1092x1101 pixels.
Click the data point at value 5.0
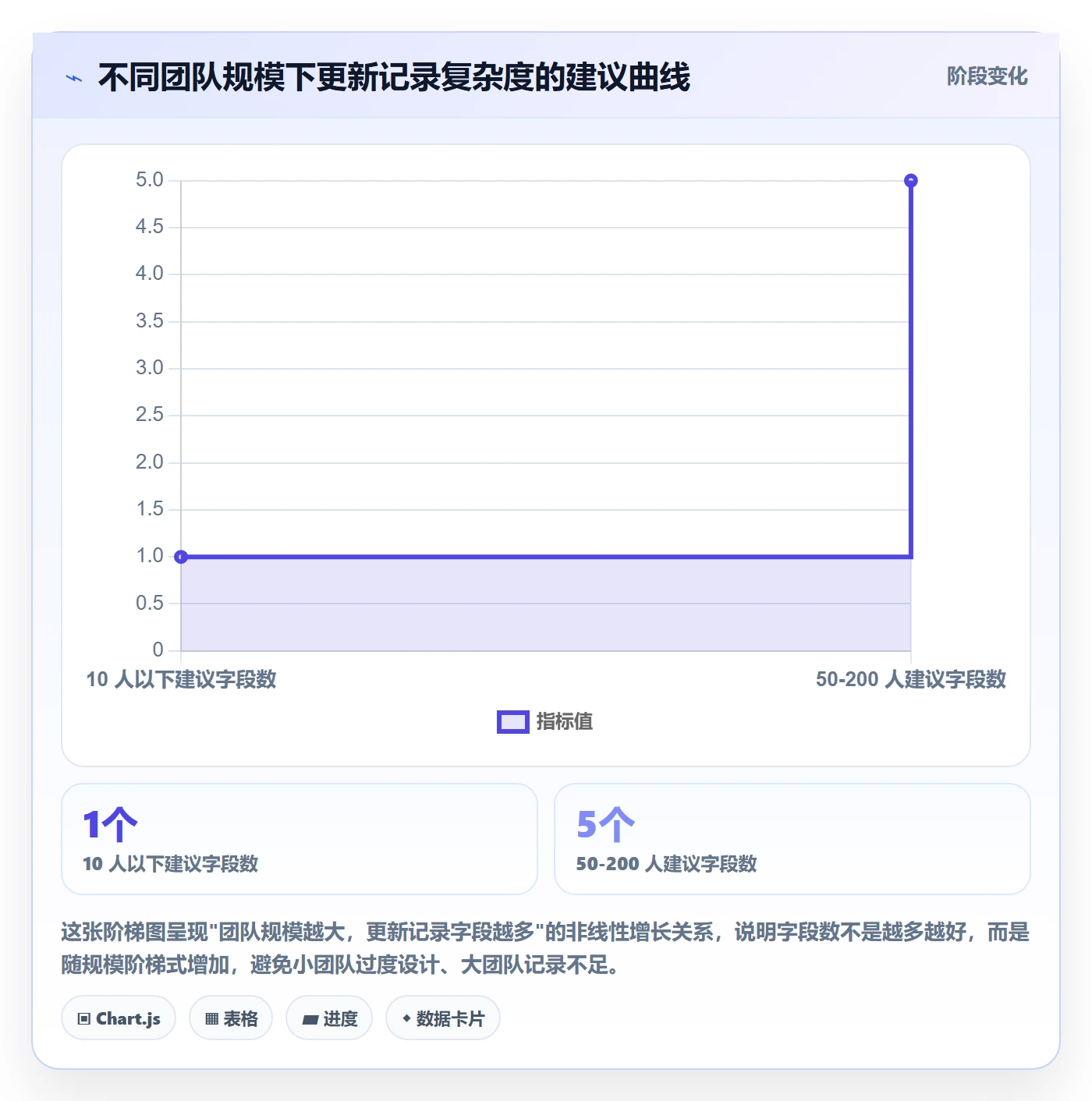pyautogui.click(x=910, y=181)
